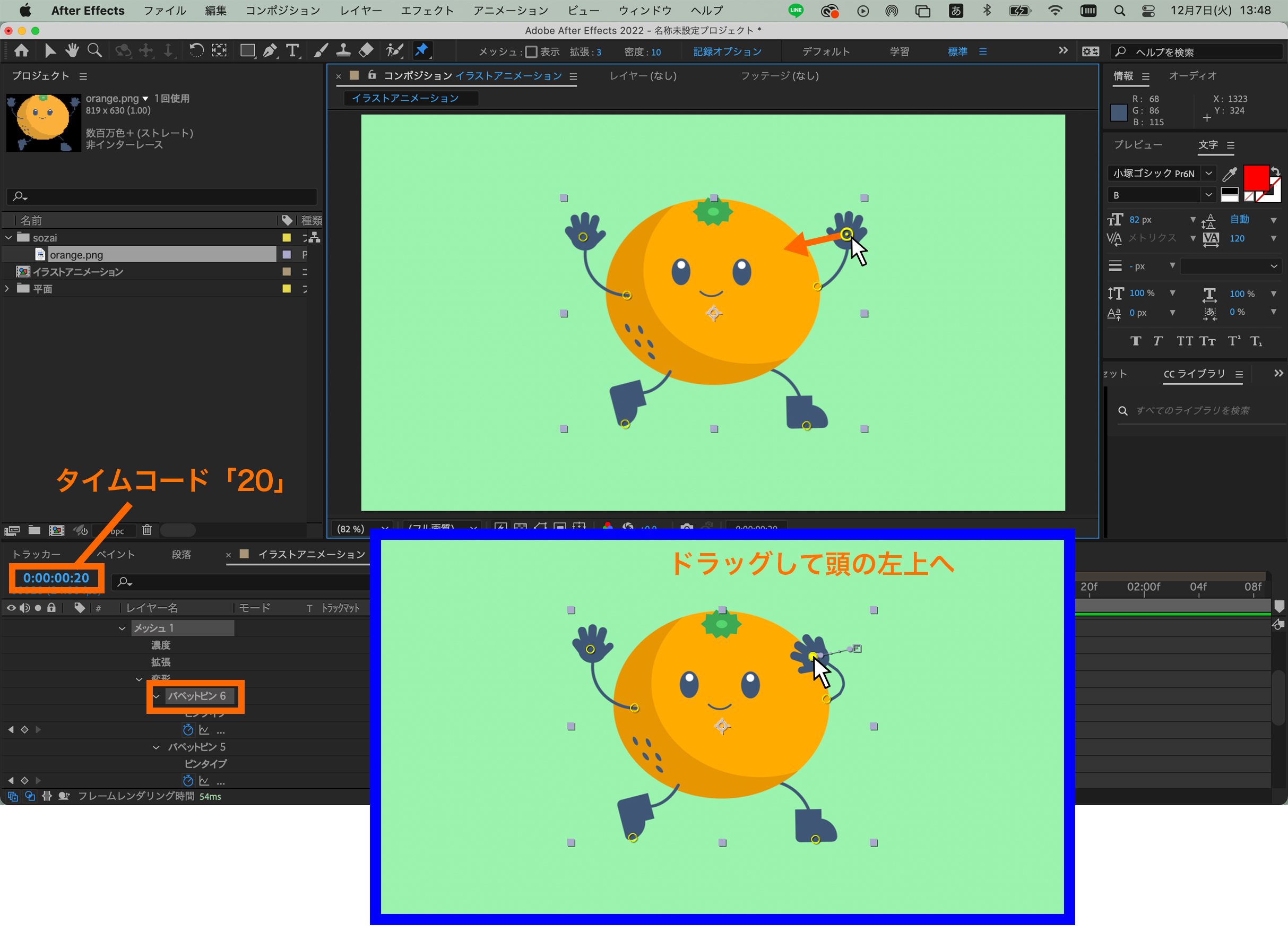Delete selected item with trash icon
1288x931 pixels.
(147, 531)
